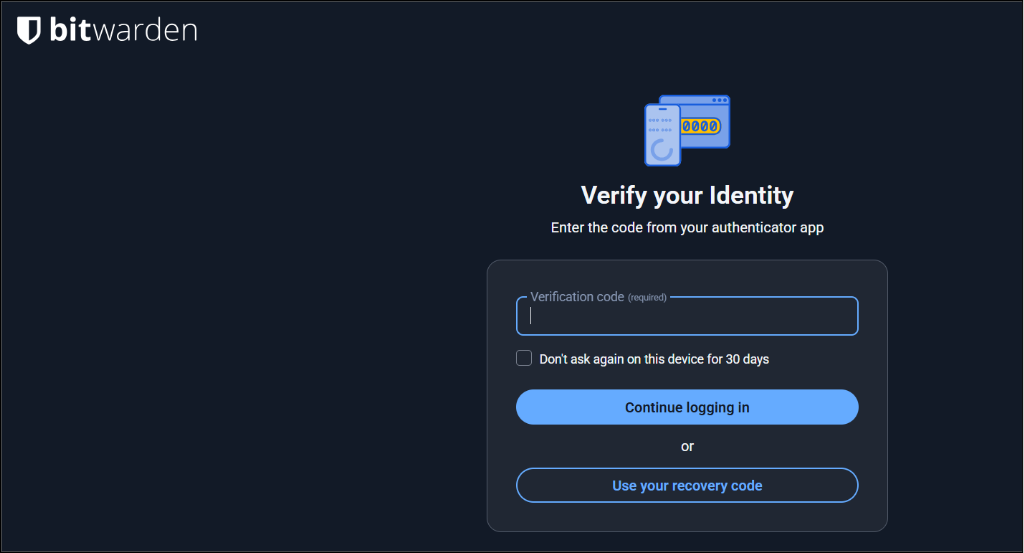Image resolution: width=1024 pixels, height=553 pixels.
Task: Click the "or" separator between the buttons
Action: point(687,446)
